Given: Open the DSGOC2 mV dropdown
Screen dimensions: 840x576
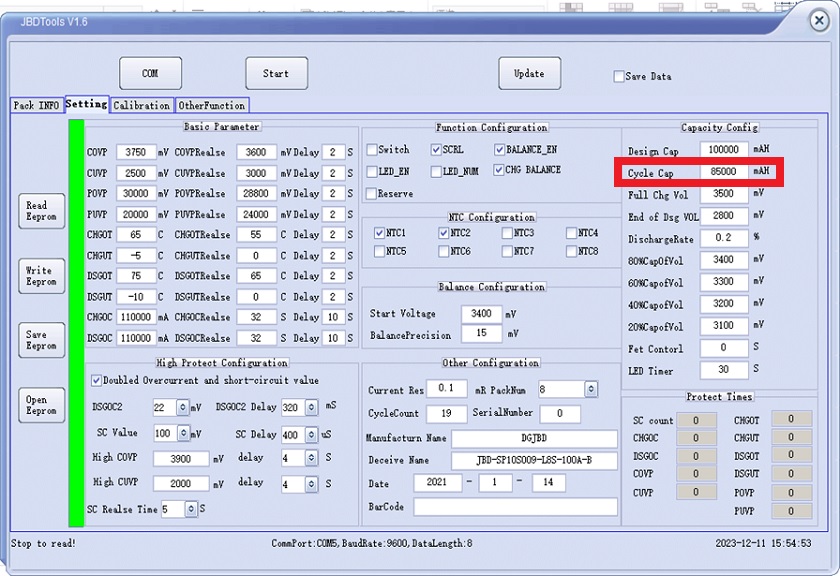Looking at the screenshot, I should 183,408.
